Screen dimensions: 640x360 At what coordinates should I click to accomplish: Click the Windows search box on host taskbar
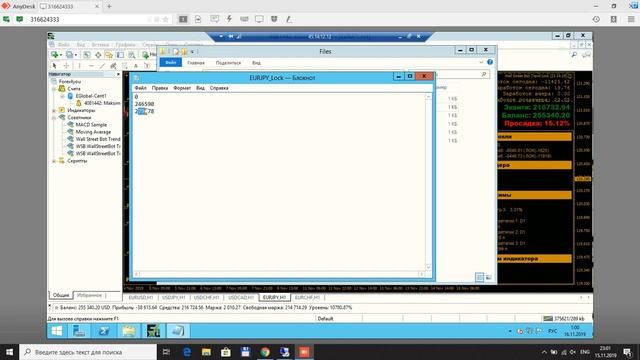click(88, 352)
